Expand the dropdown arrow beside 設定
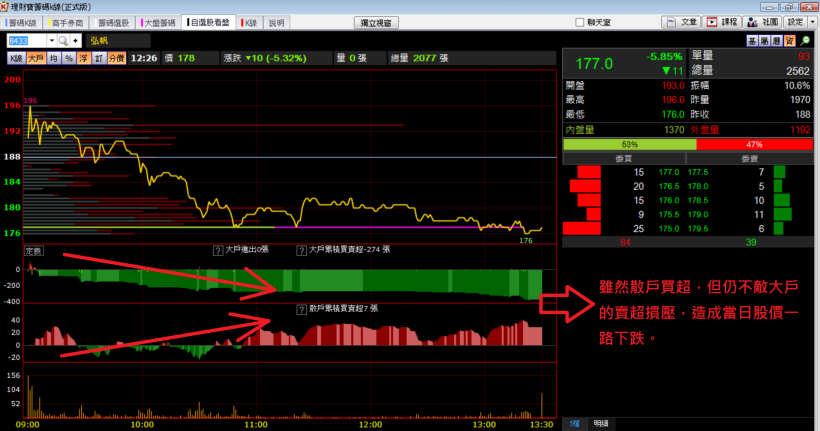This screenshot has height=431, width=820. tap(813, 22)
